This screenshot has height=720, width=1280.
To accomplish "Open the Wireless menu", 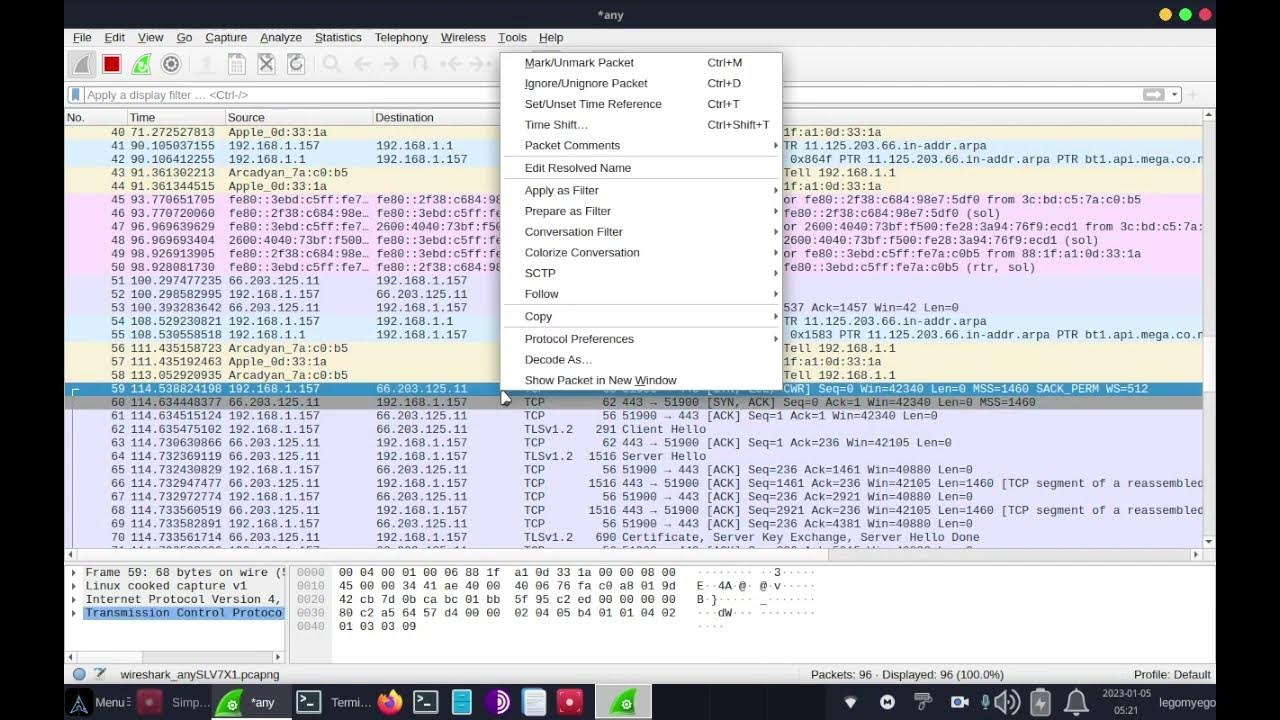I will [463, 37].
